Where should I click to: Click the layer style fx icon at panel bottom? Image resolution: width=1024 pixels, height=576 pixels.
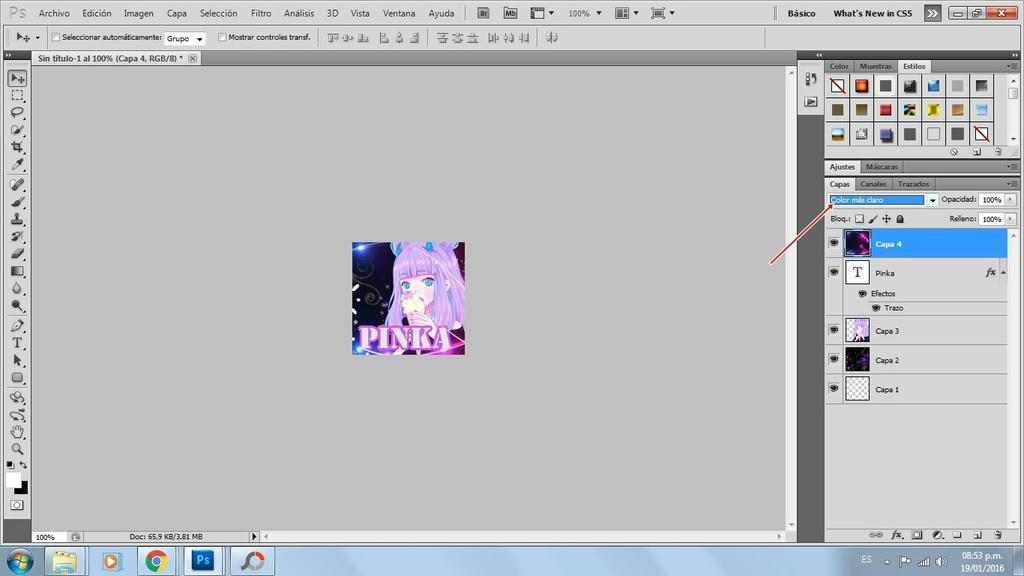897,535
